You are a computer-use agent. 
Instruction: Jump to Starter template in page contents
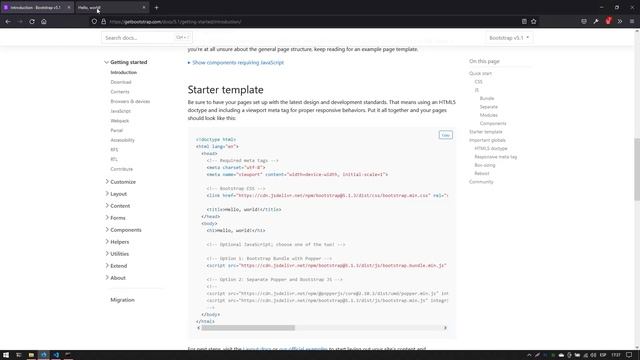pos(486,132)
